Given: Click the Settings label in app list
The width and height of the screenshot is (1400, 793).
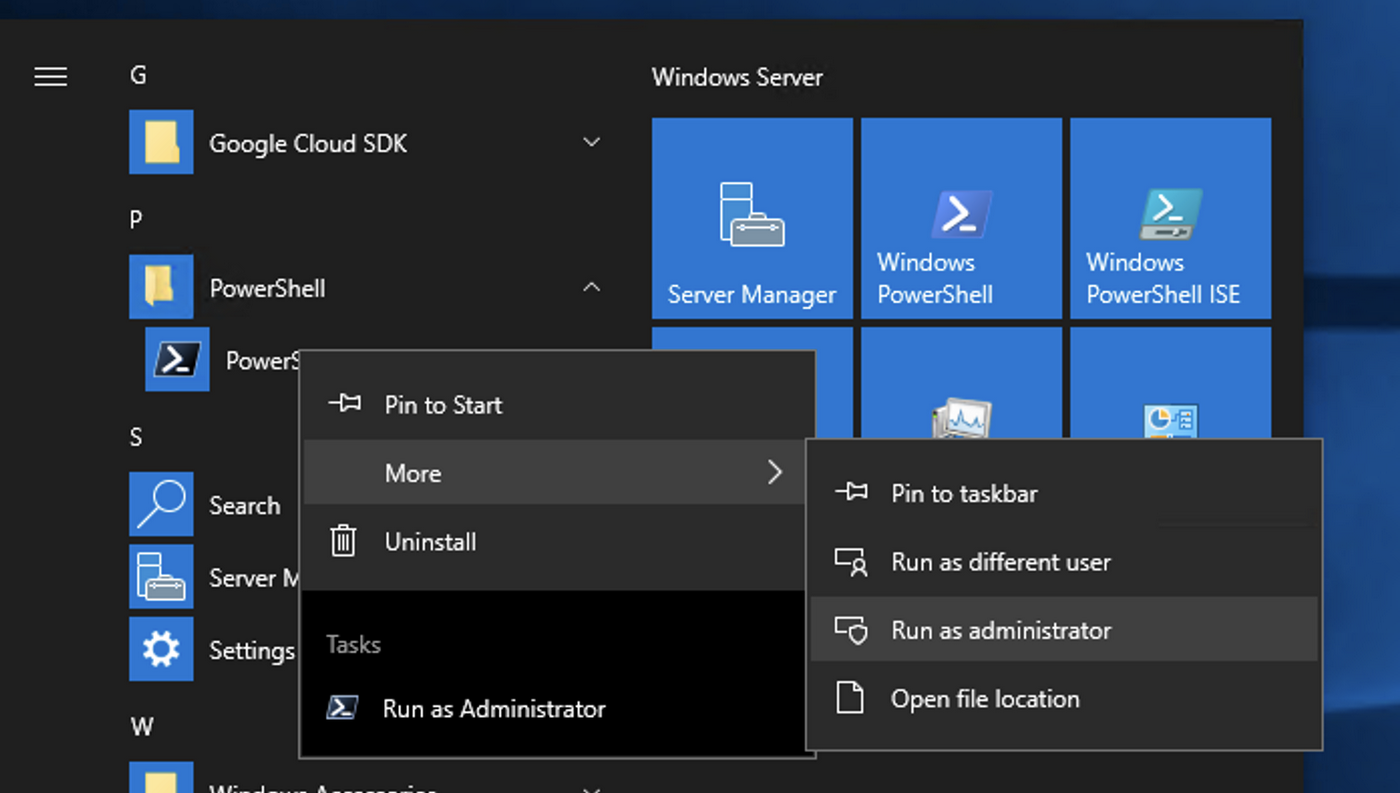Looking at the screenshot, I should [251, 651].
